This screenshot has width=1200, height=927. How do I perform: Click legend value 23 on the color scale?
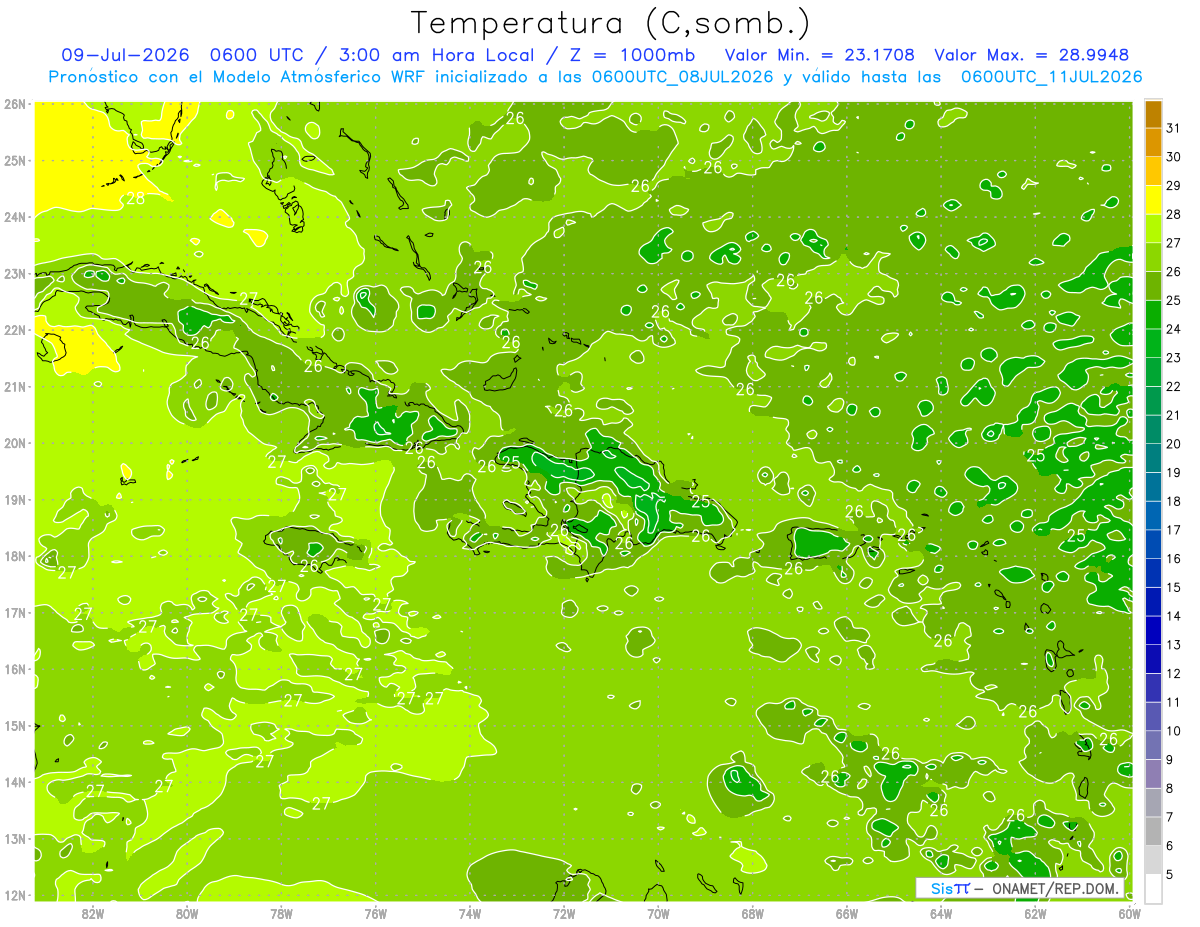point(1174,358)
